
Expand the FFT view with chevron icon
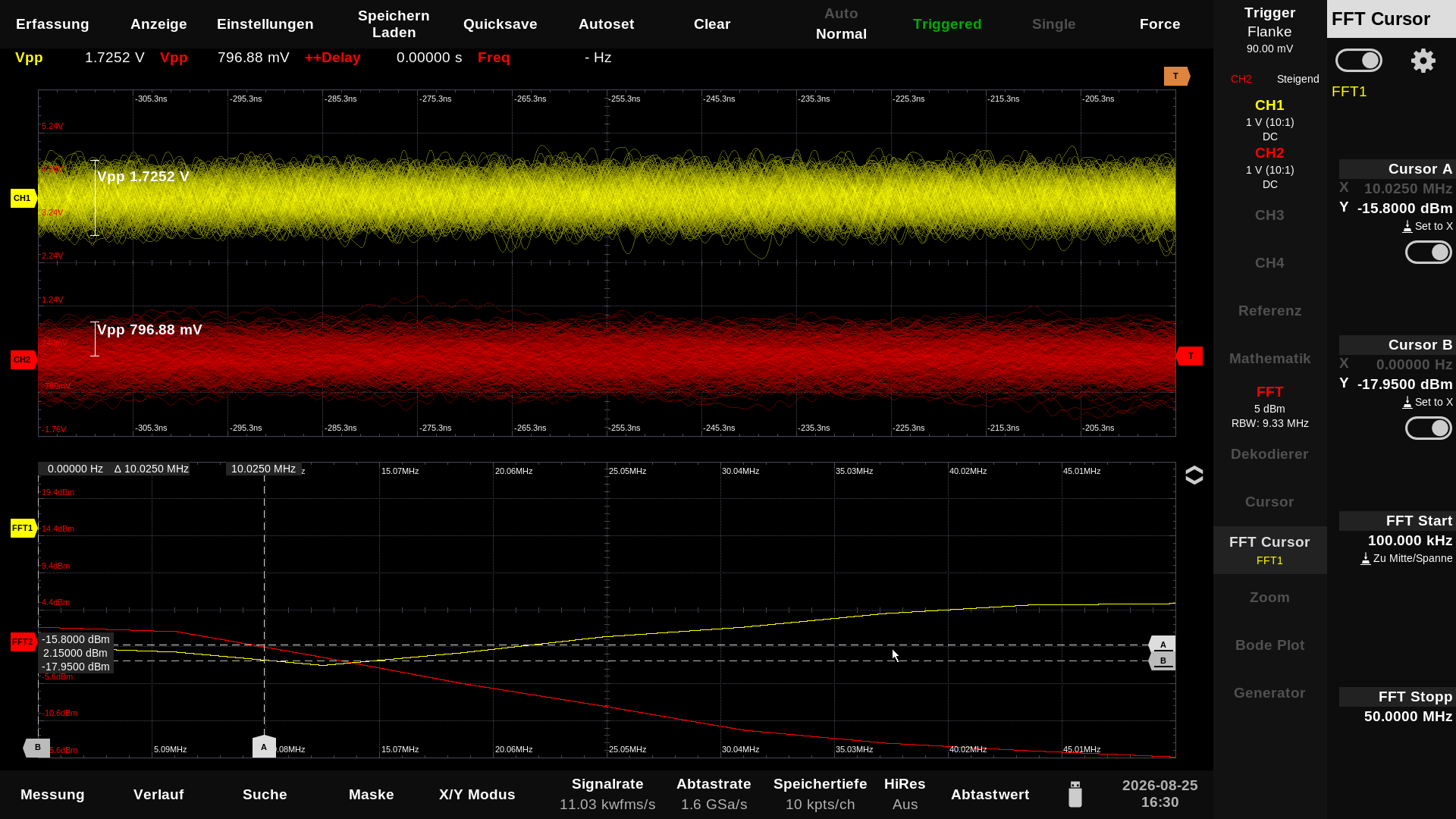click(x=1194, y=475)
